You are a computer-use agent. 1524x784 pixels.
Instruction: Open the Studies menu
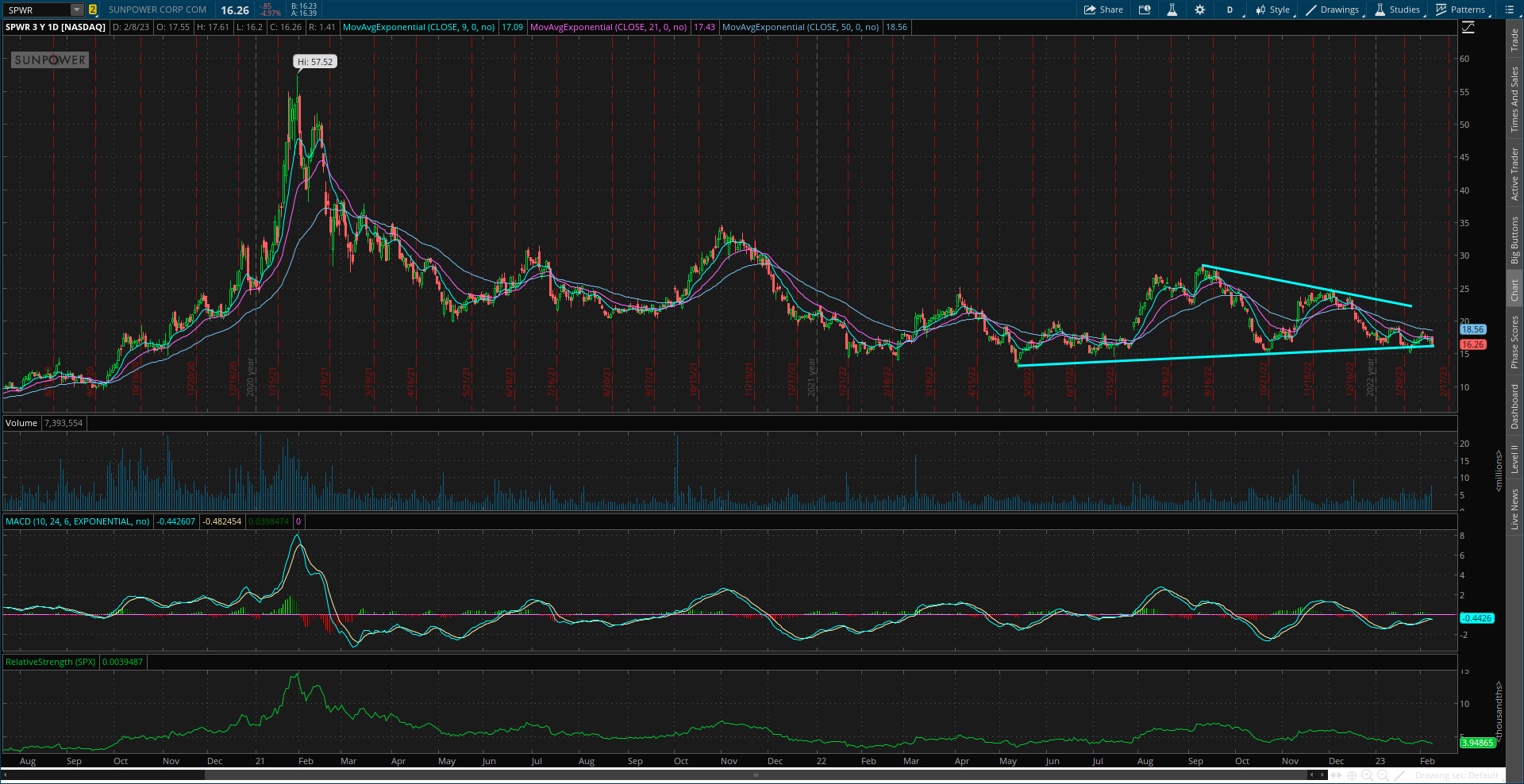coord(1397,10)
